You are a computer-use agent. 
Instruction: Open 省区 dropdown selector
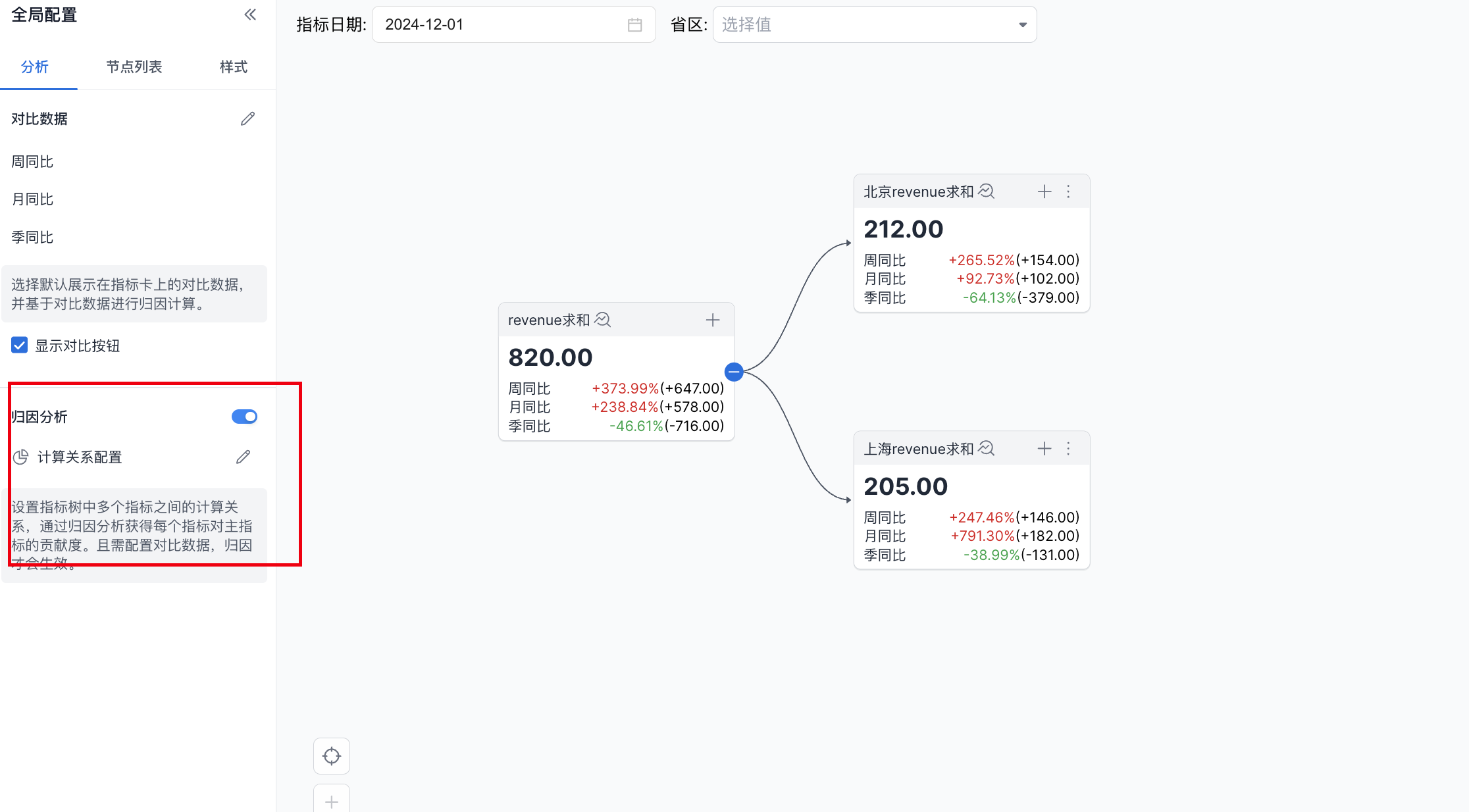point(874,24)
